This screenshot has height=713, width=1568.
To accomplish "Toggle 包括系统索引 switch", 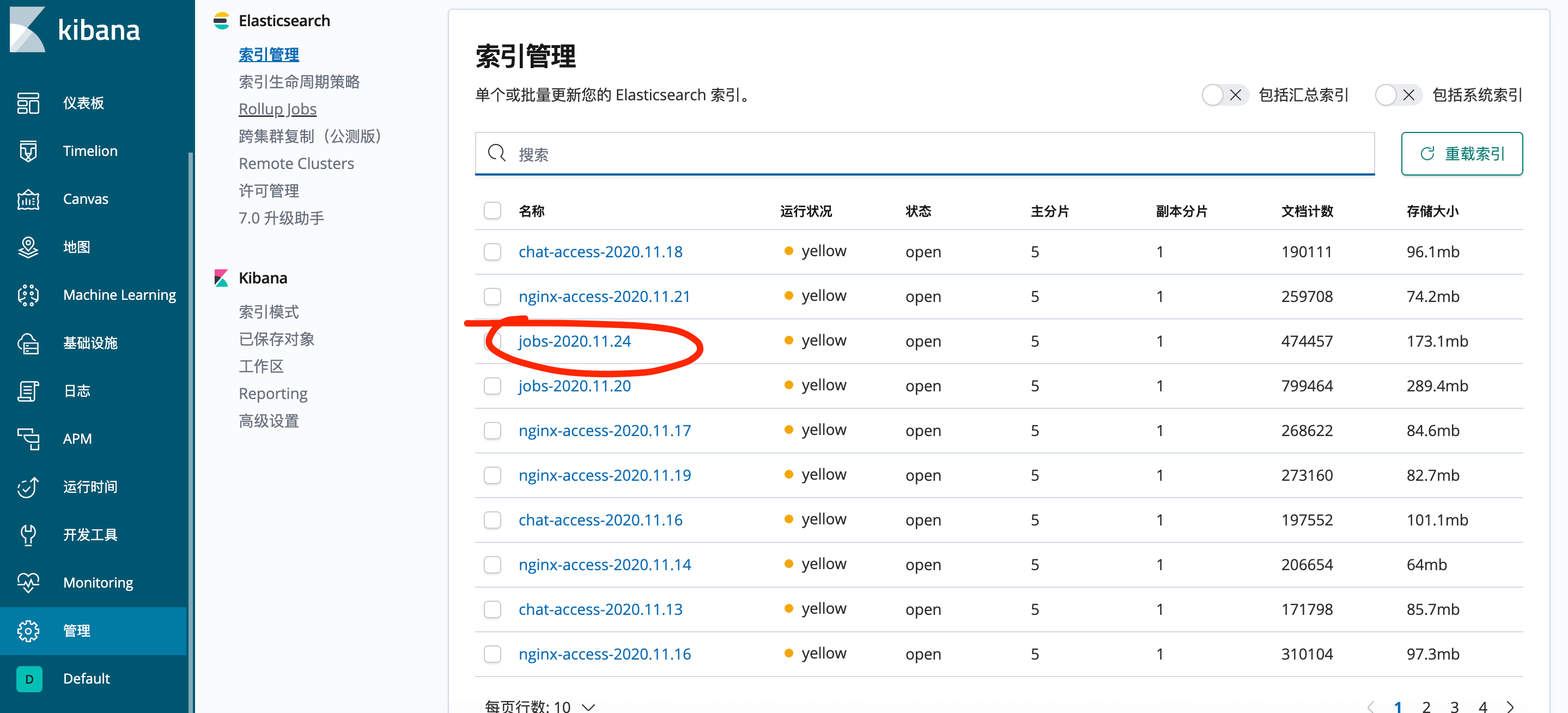I will pos(1398,95).
